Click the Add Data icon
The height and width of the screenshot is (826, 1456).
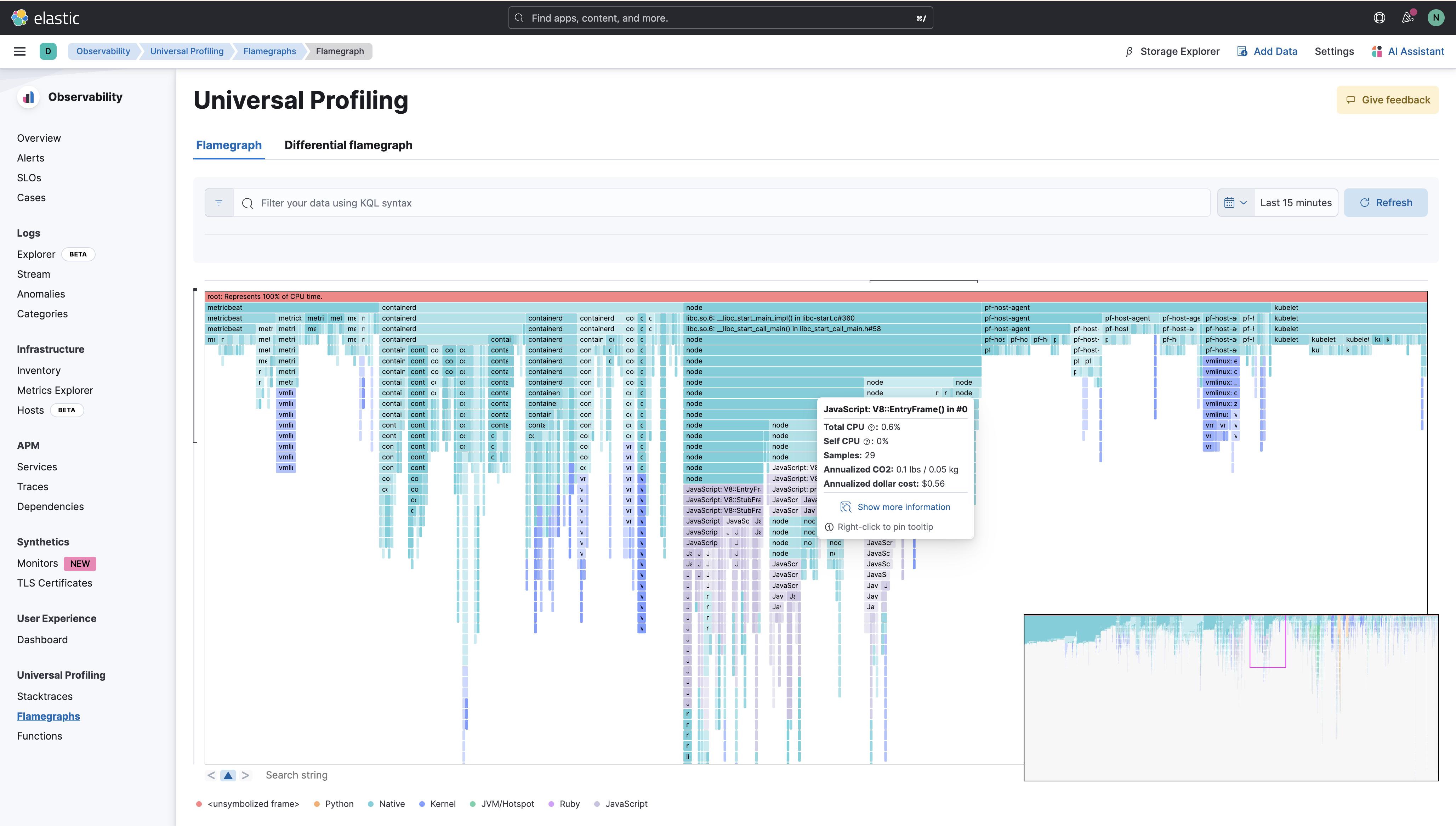[x=1242, y=51]
